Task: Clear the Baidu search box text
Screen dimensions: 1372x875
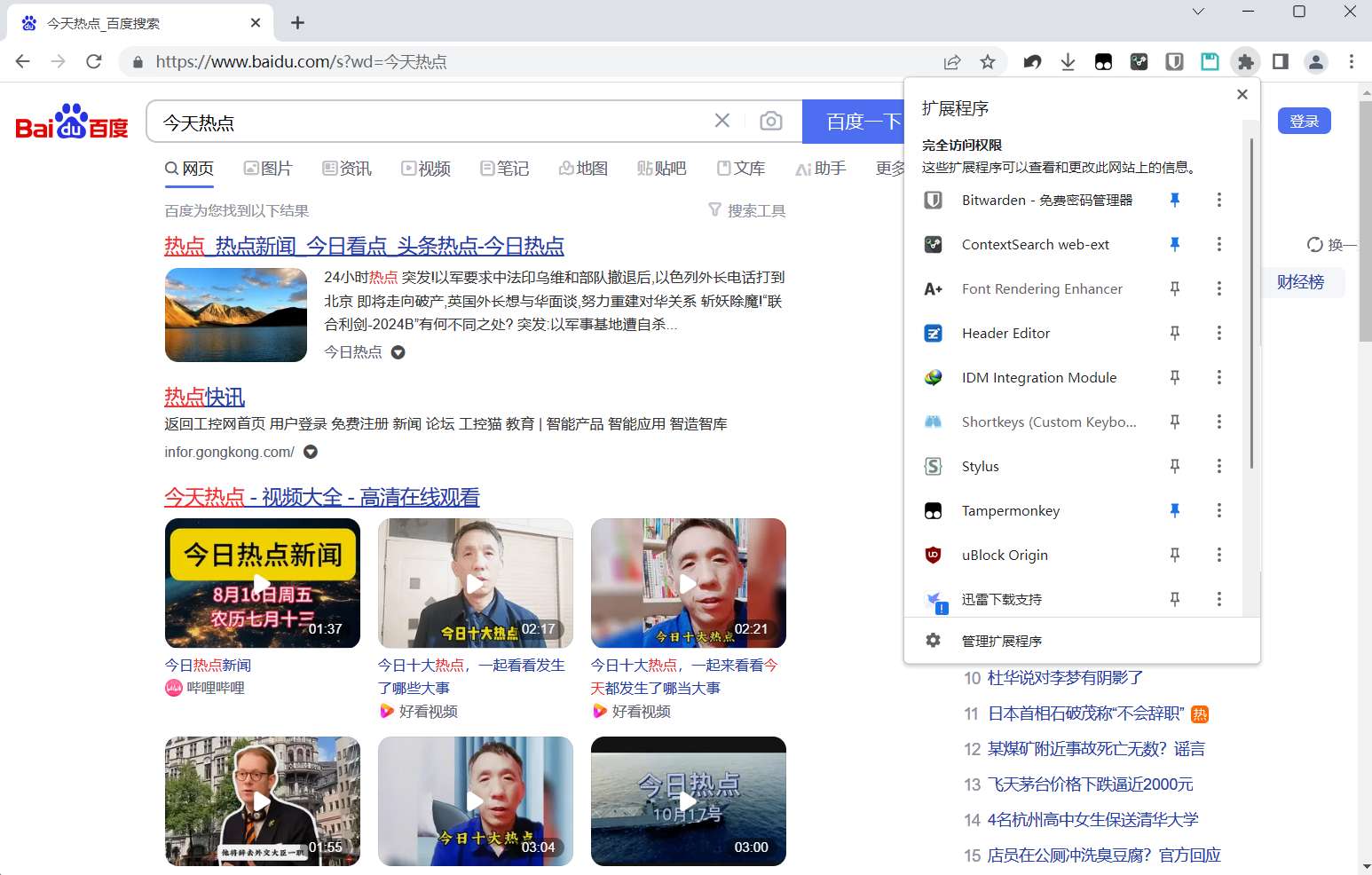Action: click(722, 121)
